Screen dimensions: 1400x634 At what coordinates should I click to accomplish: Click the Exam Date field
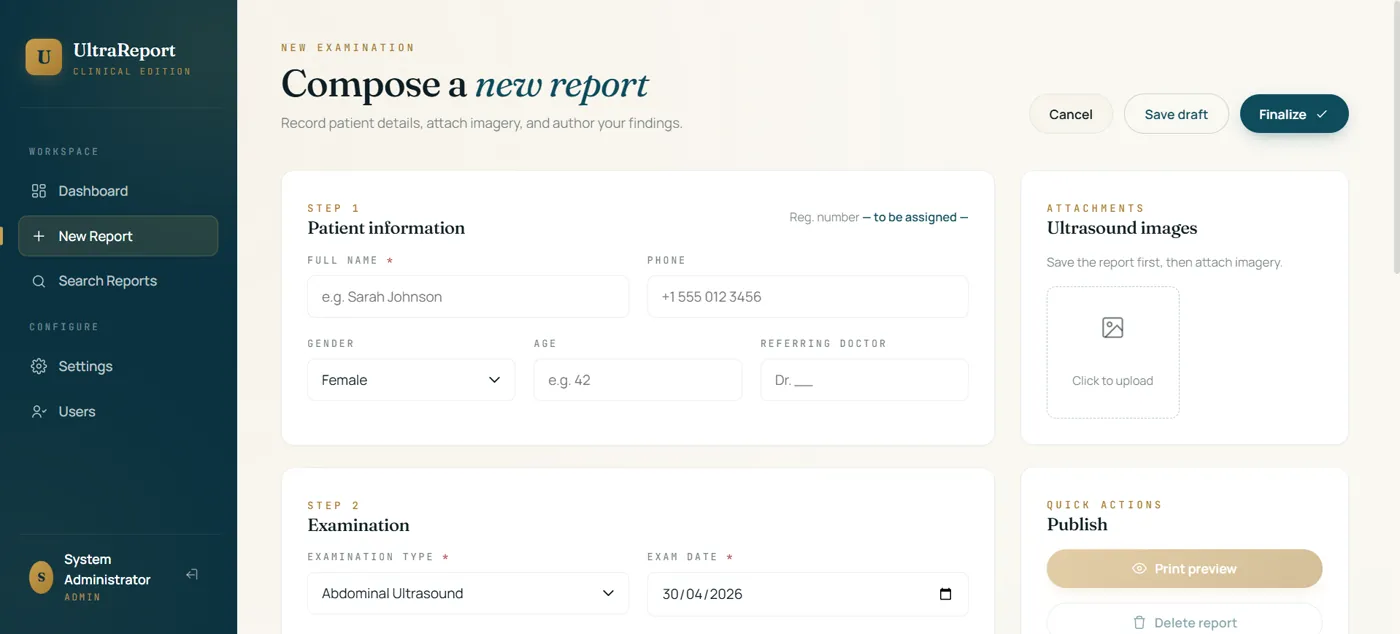[x=808, y=593]
